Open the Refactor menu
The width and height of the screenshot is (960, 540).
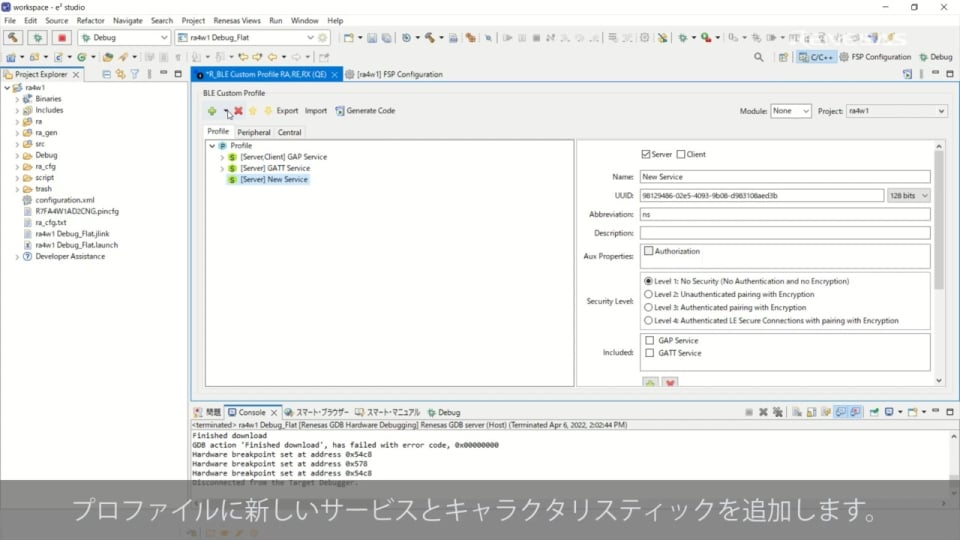click(91, 20)
